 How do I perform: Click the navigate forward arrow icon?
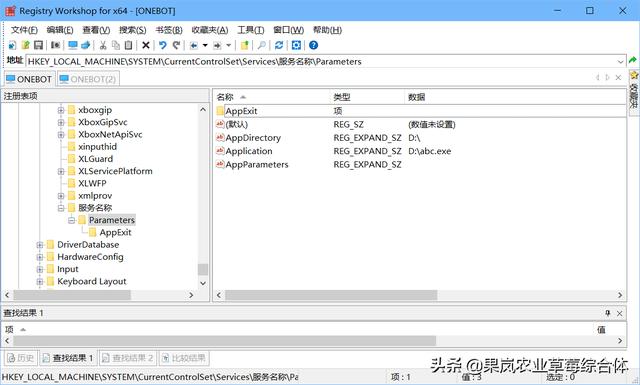coord(217,45)
